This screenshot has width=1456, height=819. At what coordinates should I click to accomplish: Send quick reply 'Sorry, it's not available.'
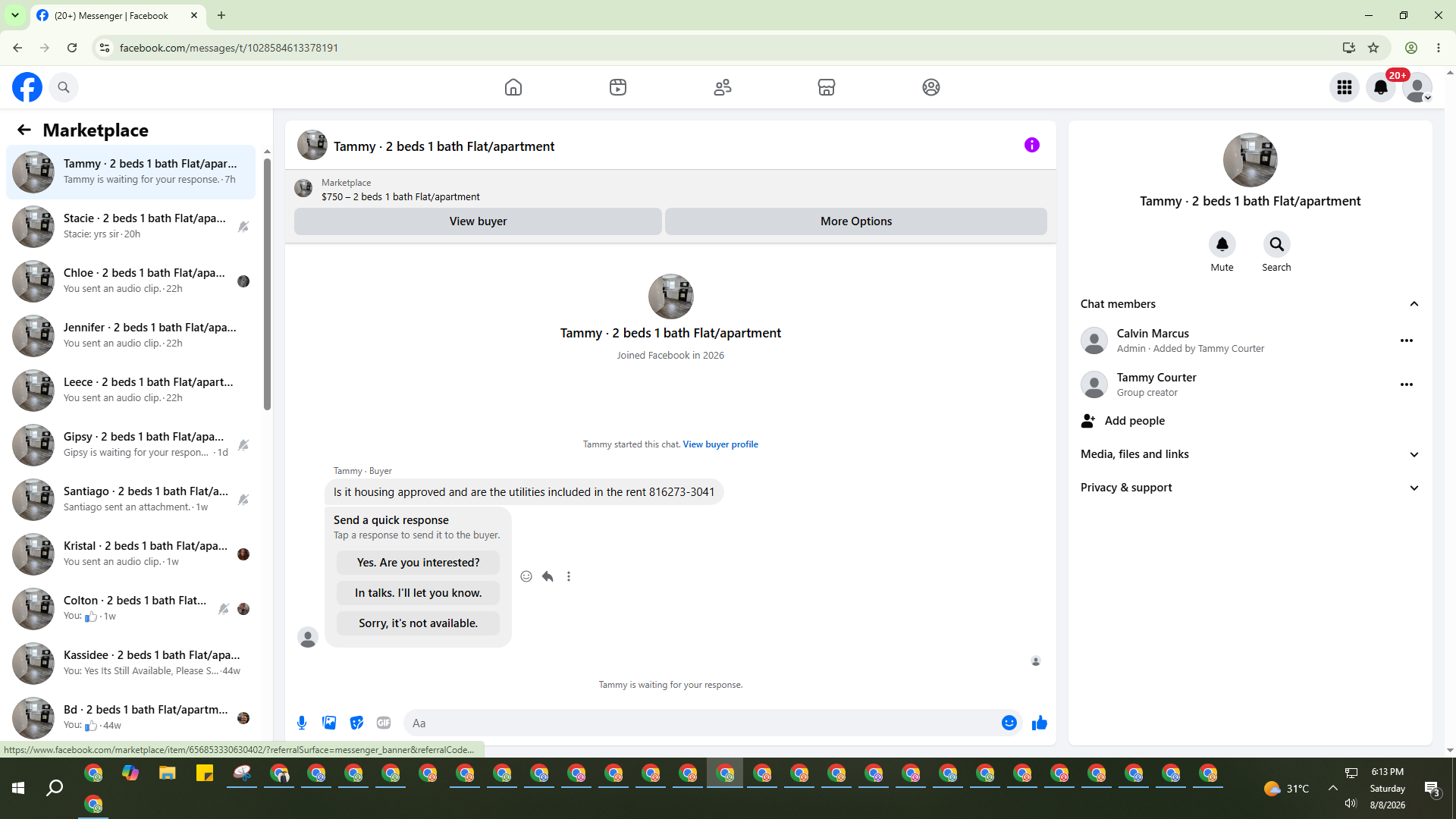click(x=418, y=623)
